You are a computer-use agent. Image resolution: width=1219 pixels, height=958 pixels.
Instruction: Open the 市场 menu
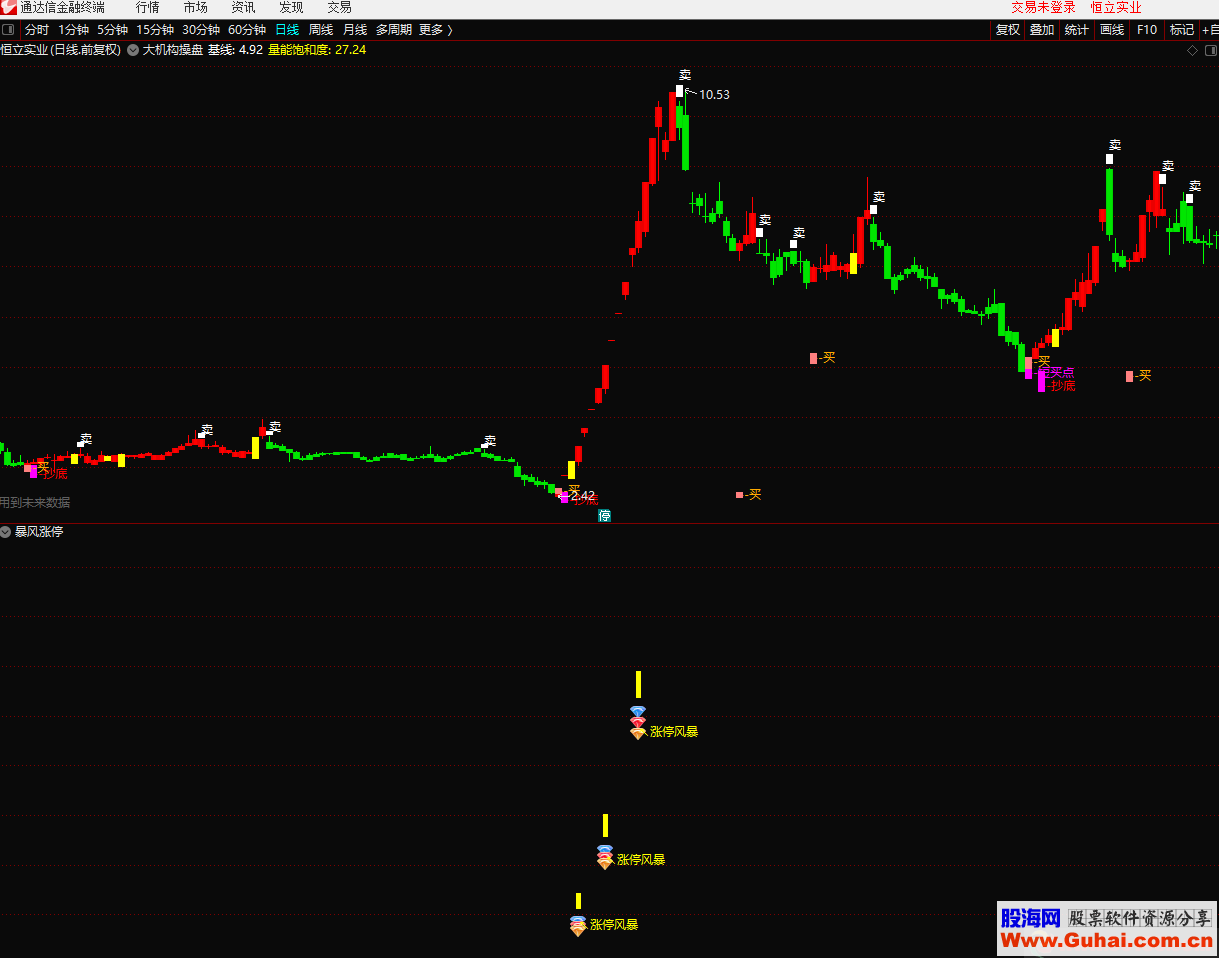[196, 8]
